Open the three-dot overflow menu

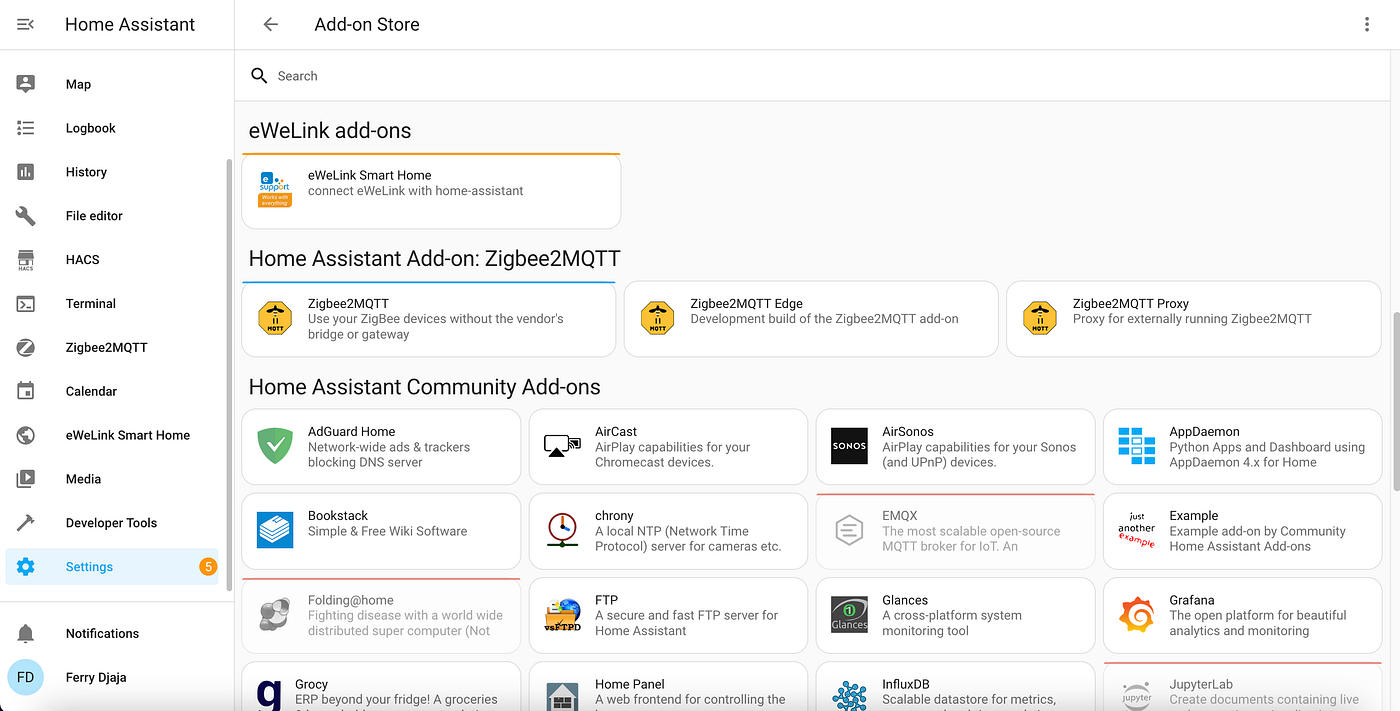click(1366, 24)
